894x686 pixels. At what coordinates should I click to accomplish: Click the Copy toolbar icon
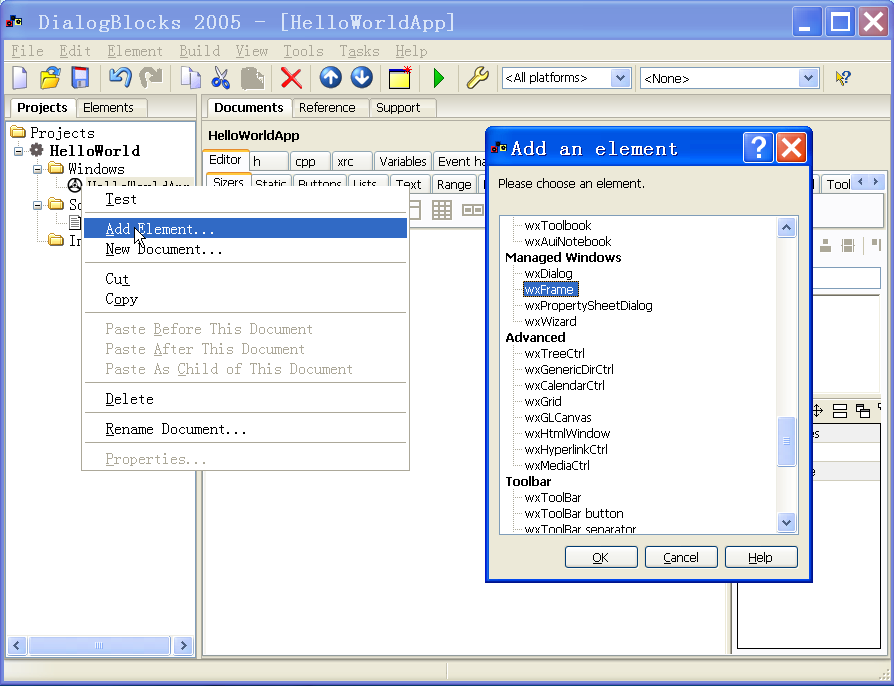(190, 78)
